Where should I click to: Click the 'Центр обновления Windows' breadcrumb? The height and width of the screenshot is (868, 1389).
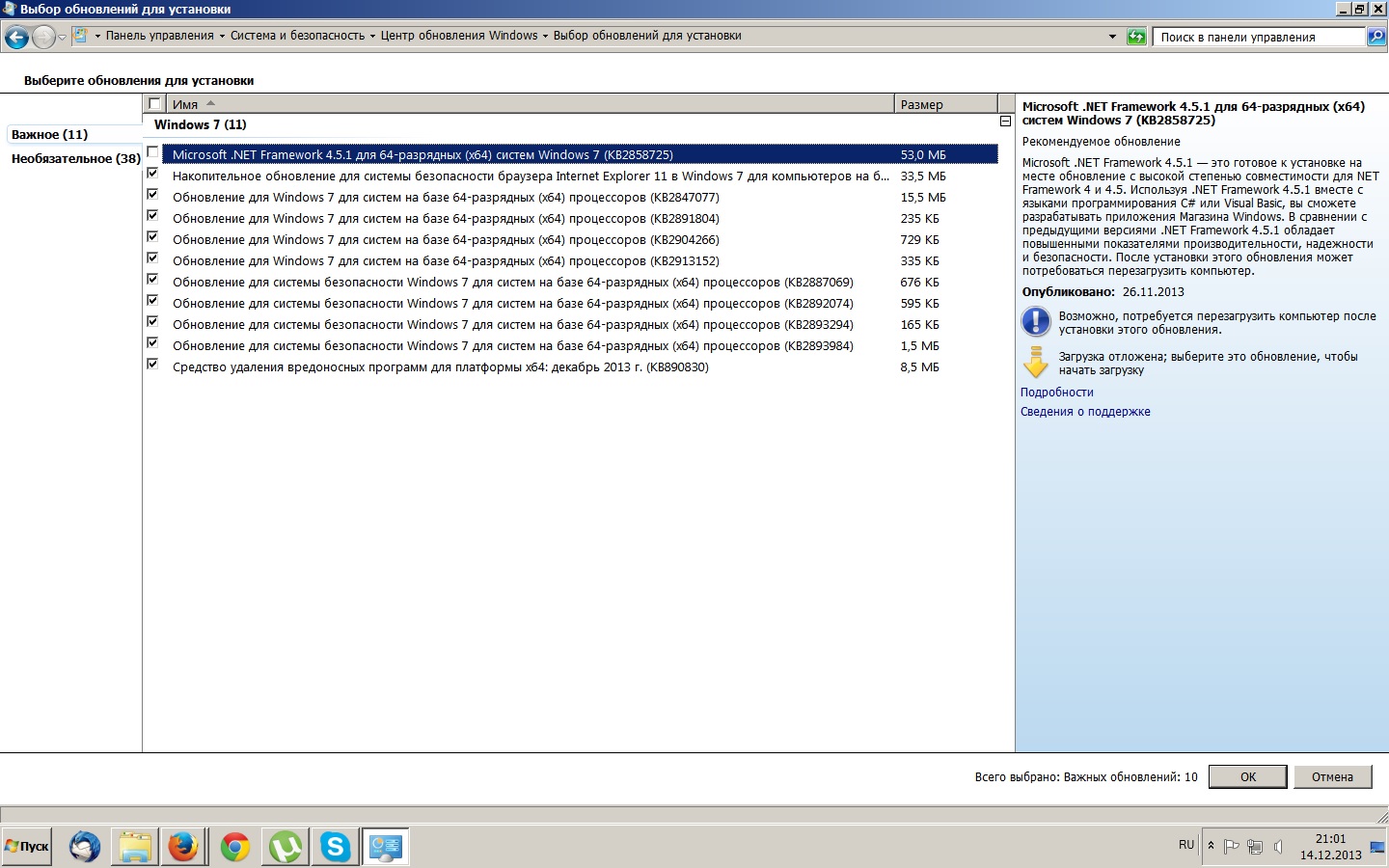click(459, 37)
